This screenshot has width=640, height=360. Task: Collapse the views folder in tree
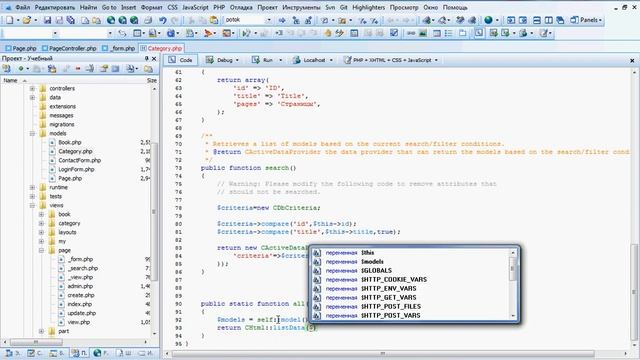[x=32, y=205]
